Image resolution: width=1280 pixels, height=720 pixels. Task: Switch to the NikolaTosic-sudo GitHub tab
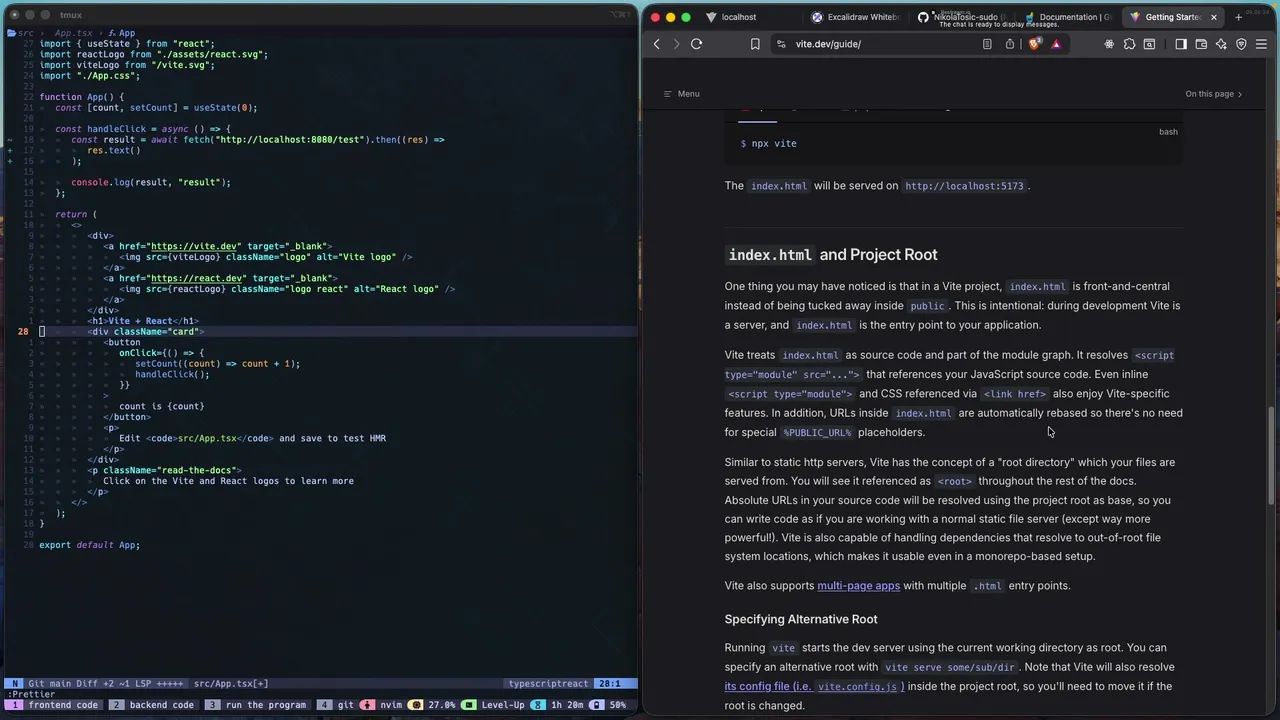[x=960, y=17]
